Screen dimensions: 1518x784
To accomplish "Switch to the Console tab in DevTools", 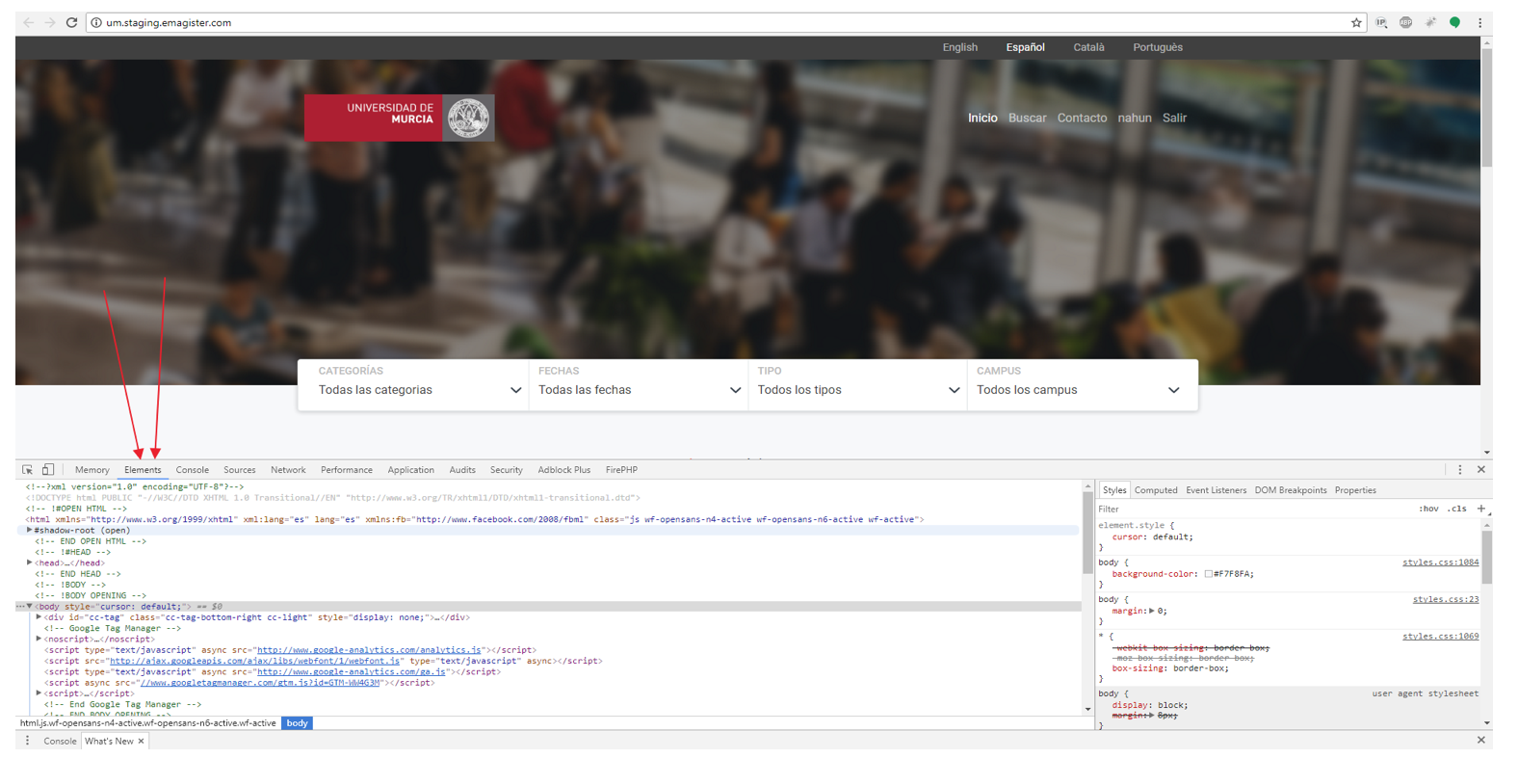I will tap(193, 470).
